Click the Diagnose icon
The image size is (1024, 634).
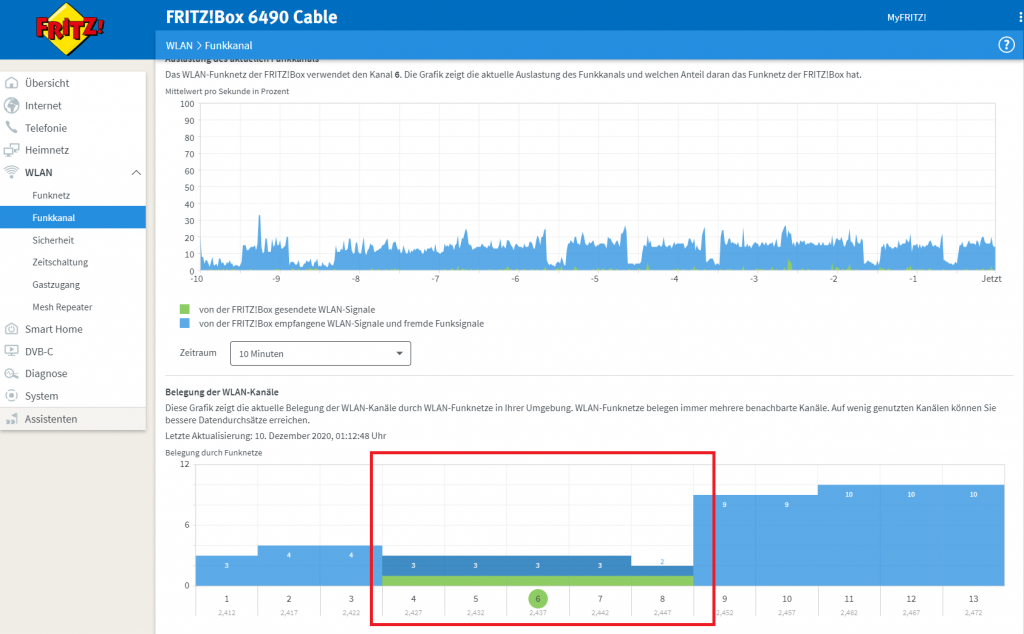point(11,373)
